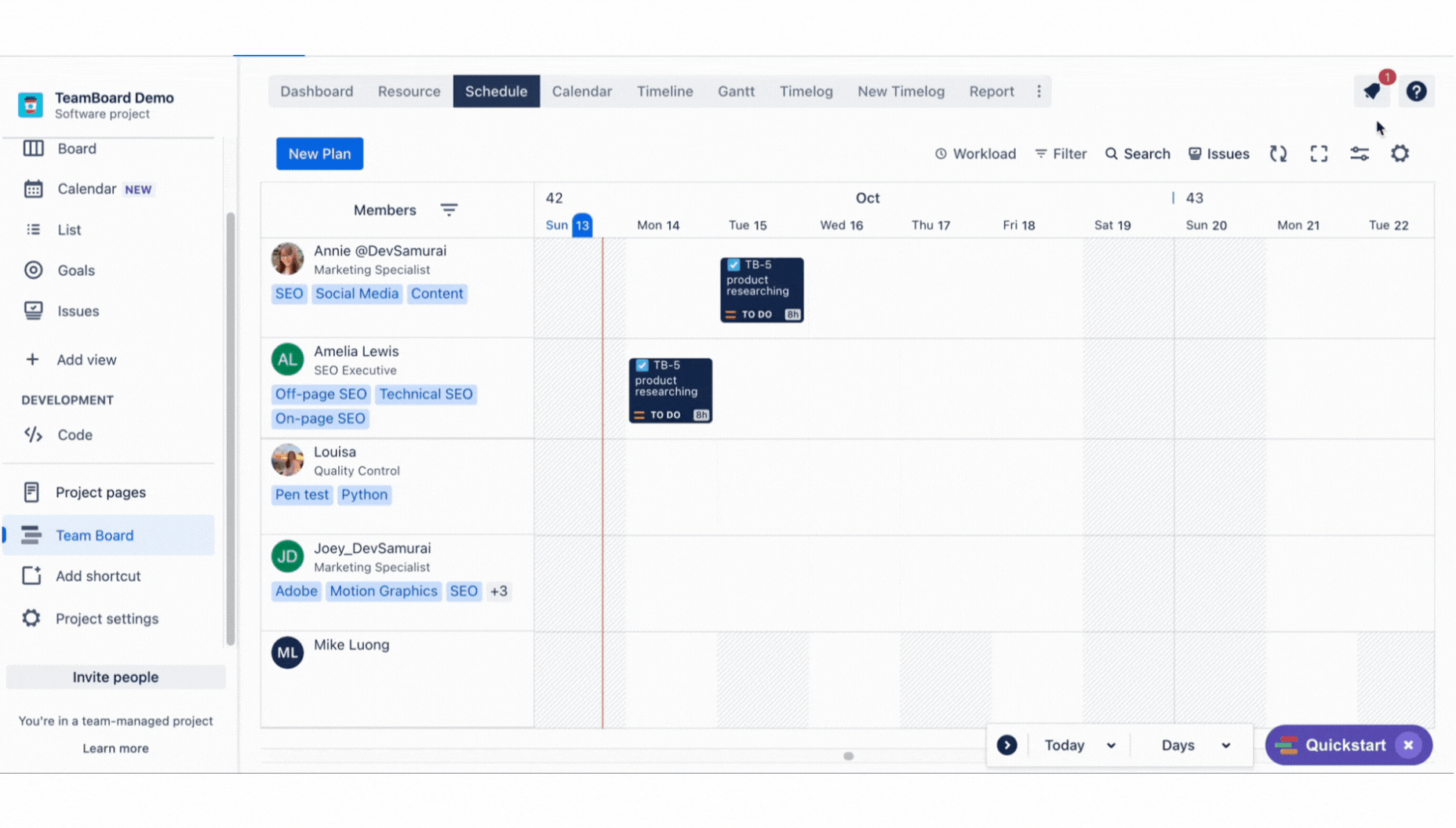Click the New Plan button
The image size is (1456, 828).
click(319, 154)
